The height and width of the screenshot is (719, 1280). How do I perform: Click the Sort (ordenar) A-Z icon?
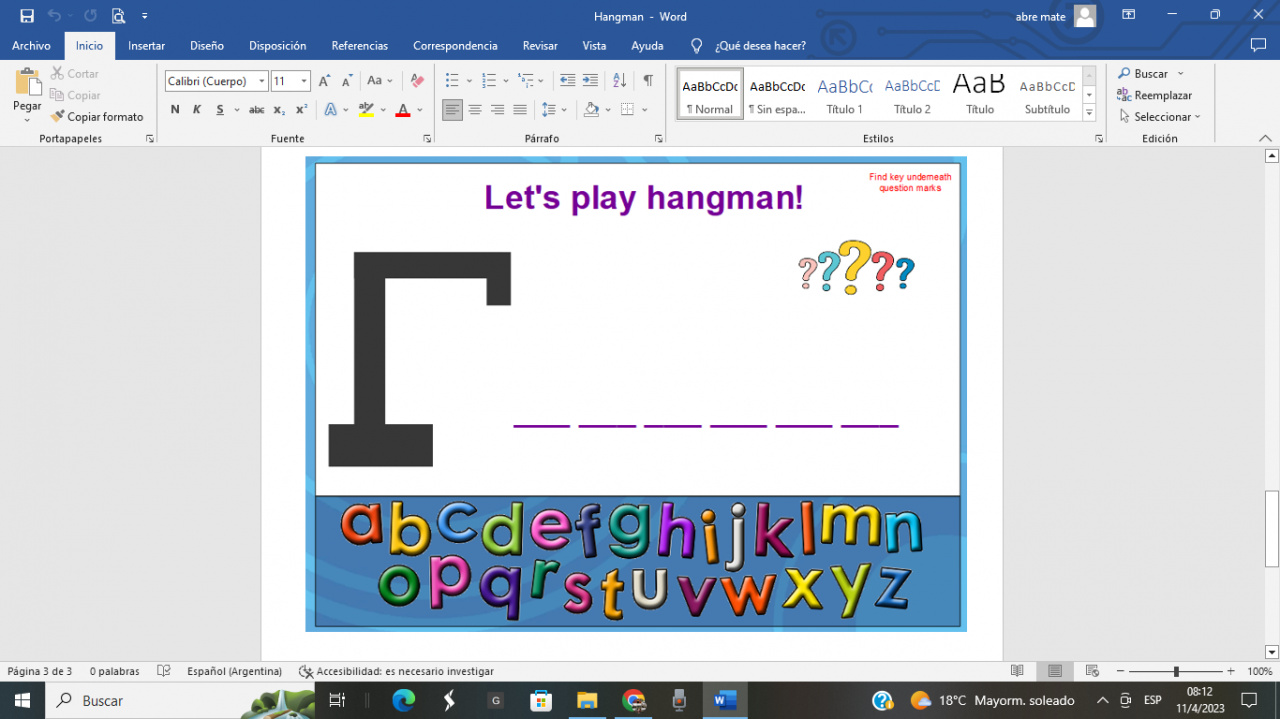point(619,80)
